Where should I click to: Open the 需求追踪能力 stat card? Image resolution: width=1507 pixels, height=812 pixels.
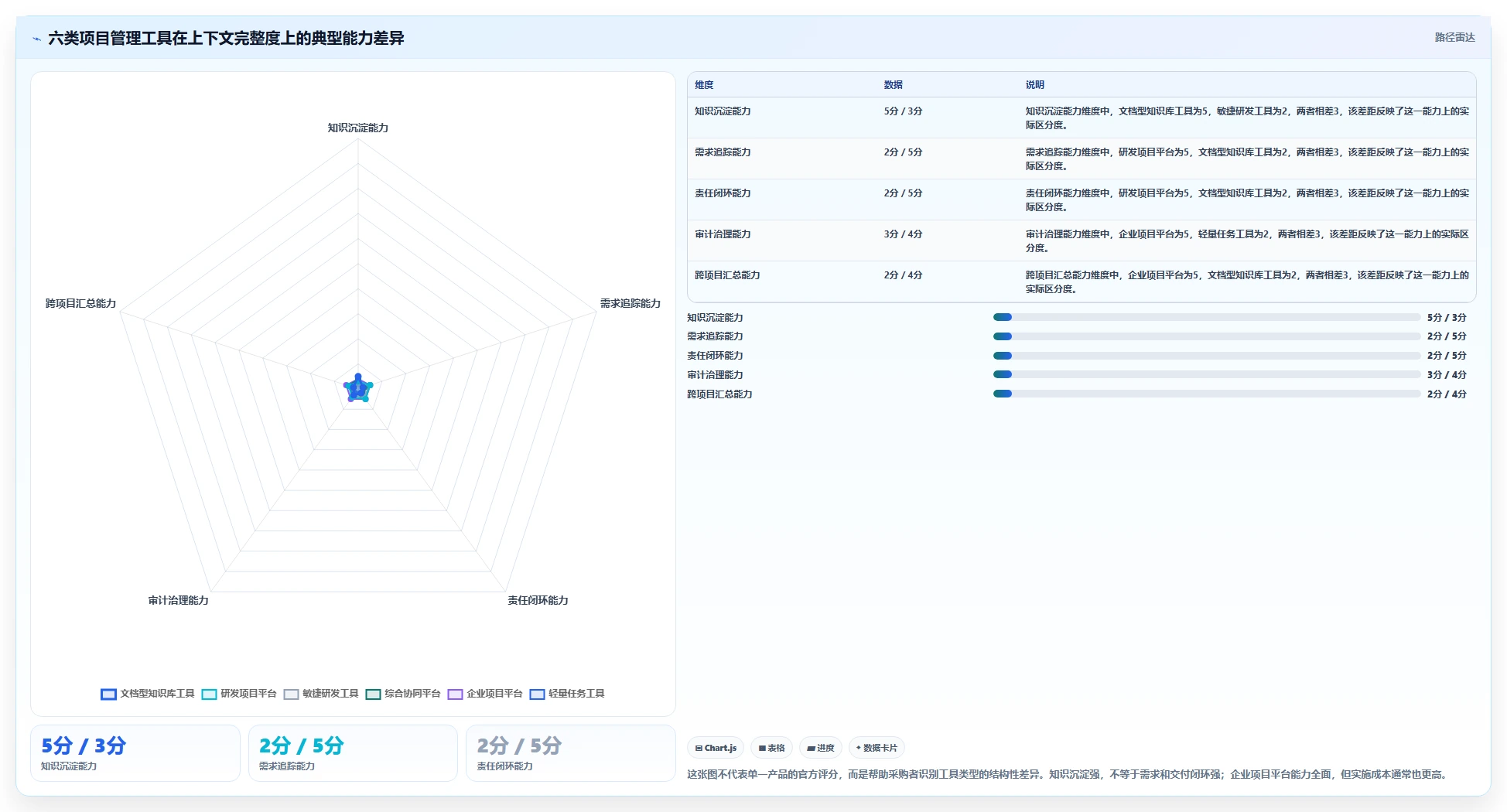click(353, 753)
